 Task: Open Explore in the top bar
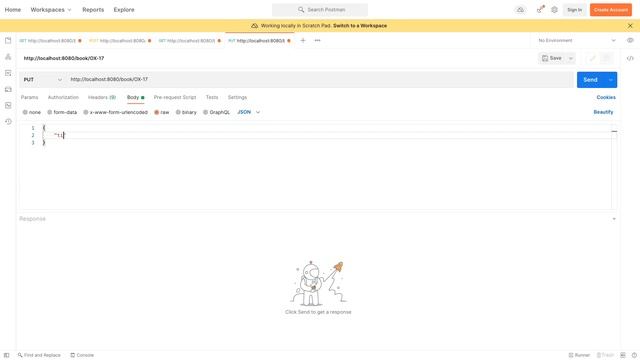click(124, 10)
